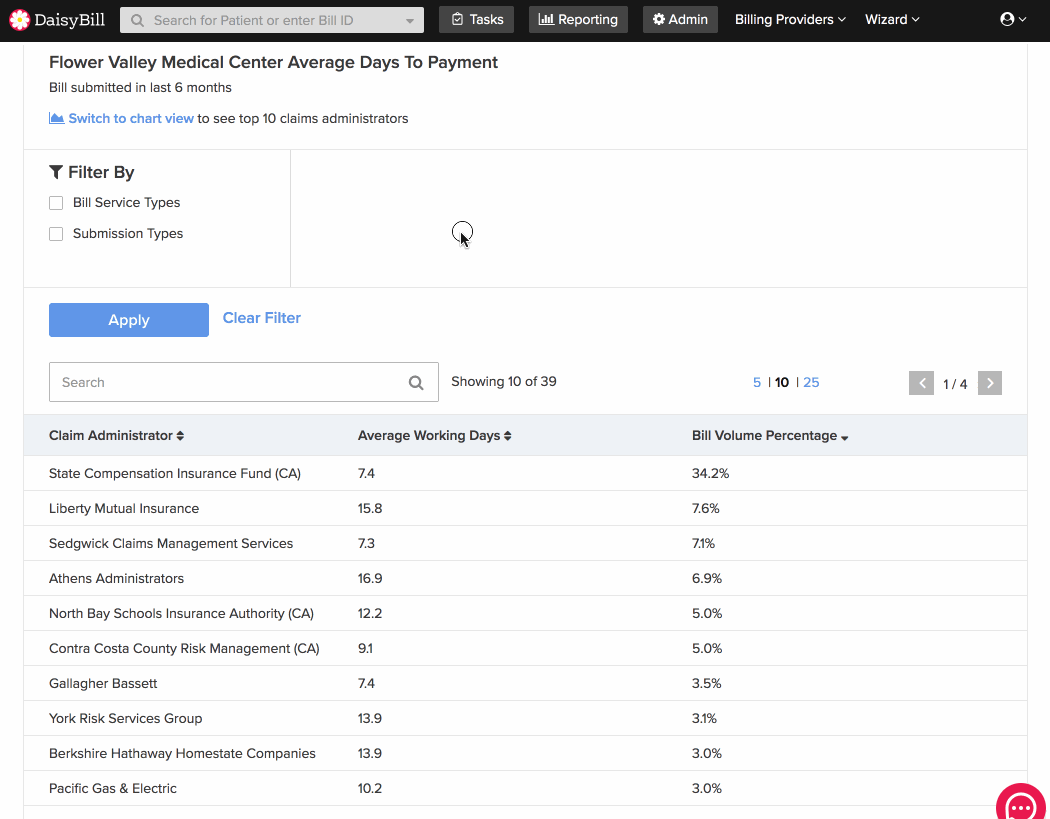Select the Liberty Mutual Insurance row
This screenshot has width=1050, height=819.
[525, 508]
